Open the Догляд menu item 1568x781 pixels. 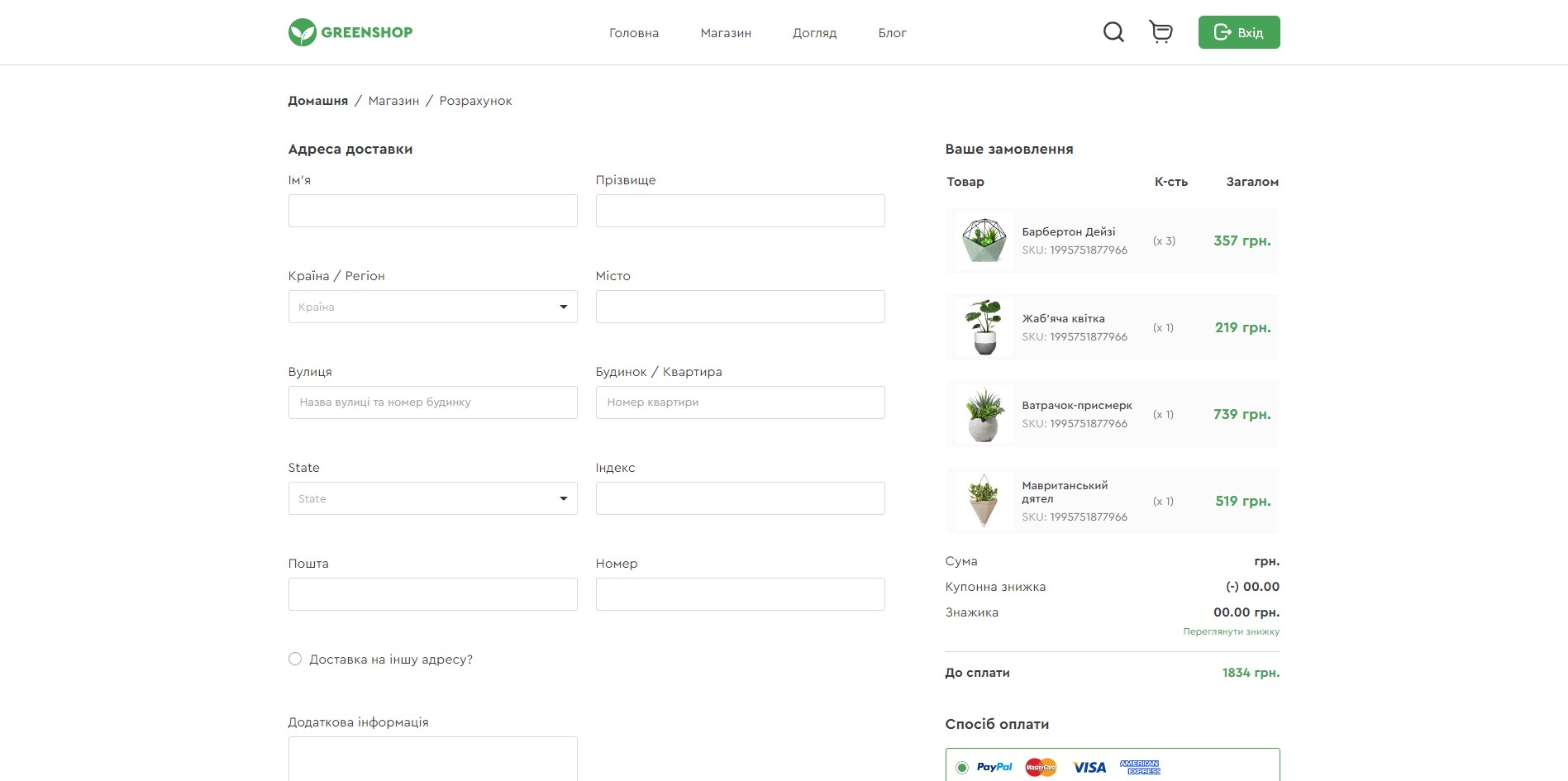[x=815, y=33]
